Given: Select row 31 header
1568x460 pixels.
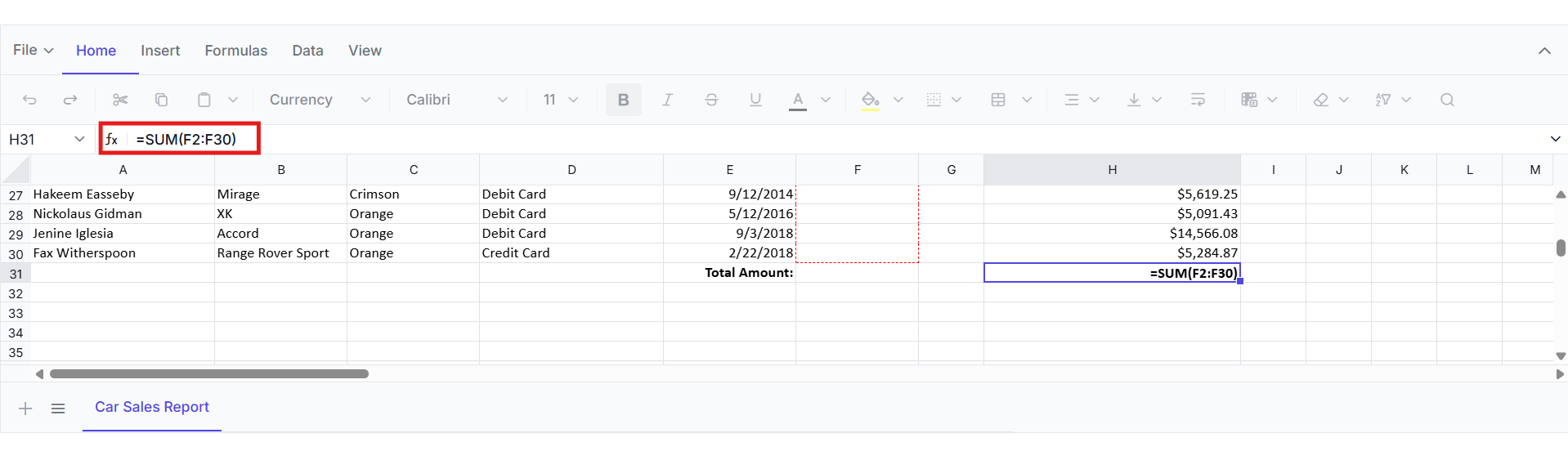Looking at the screenshot, I should pyautogui.click(x=16, y=274).
